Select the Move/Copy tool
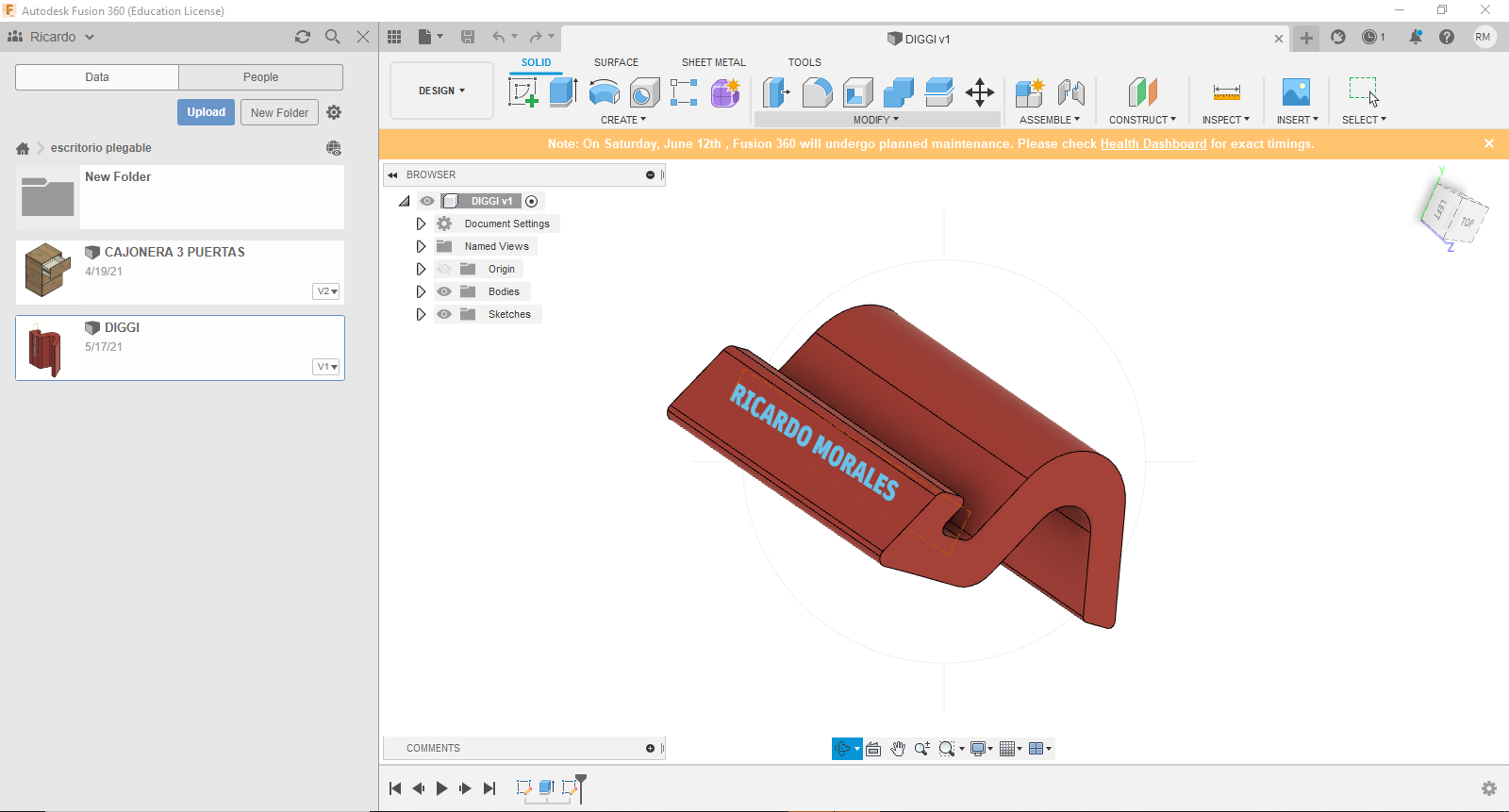The height and width of the screenshot is (812, 1509). (980, 92)
